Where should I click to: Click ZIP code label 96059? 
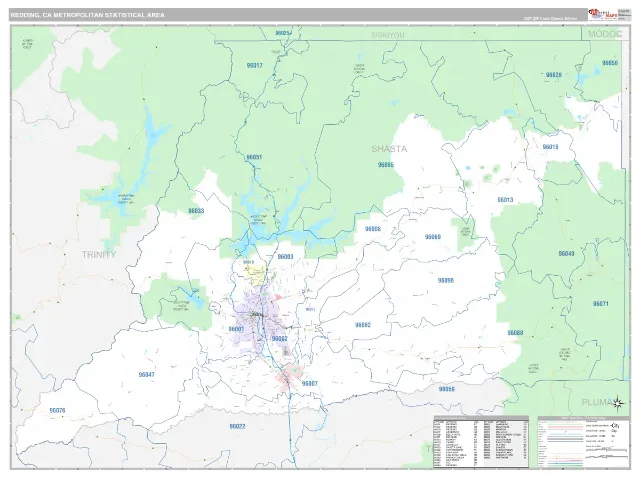[447, 389]
